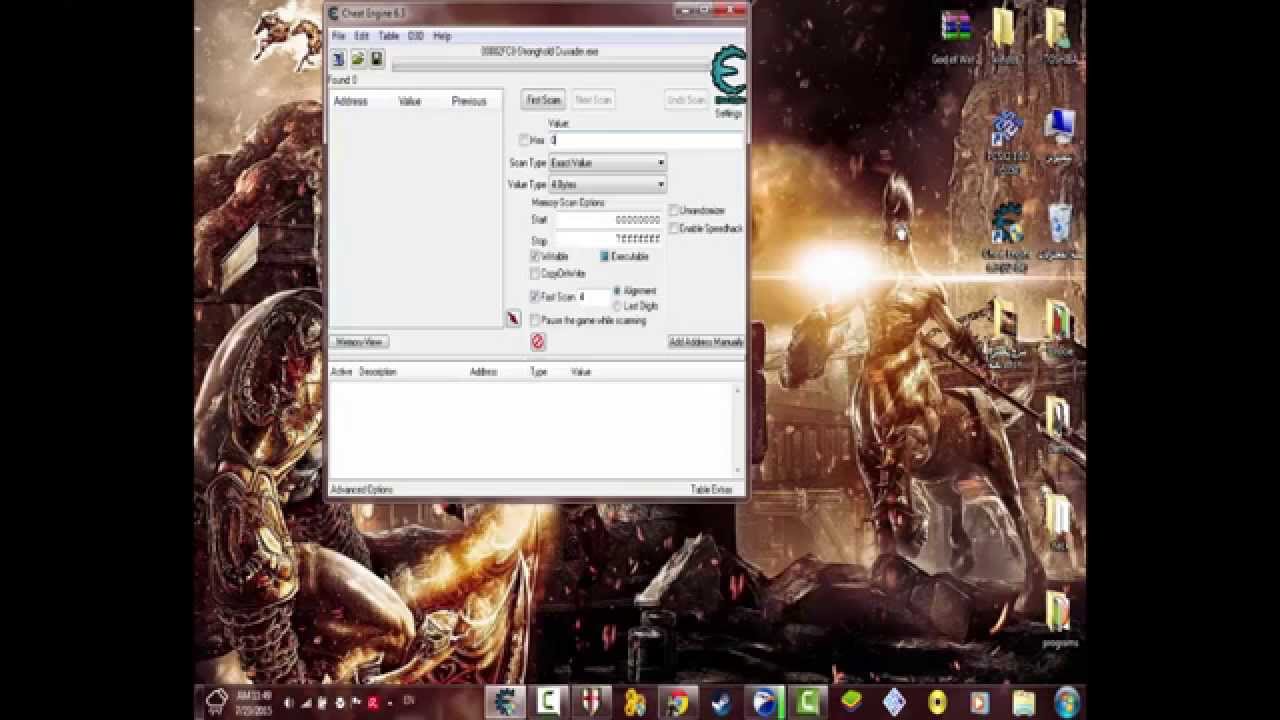Open the D3D menu
This screenshot has height=720, width=1280.
tap(415, 36)
